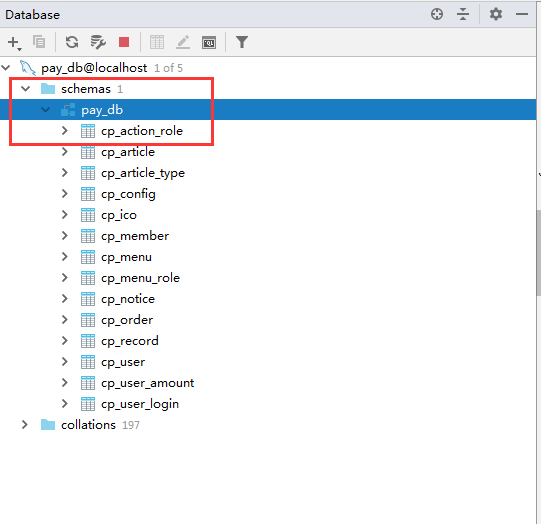Expand the cp_menu_role table

pyautogui.click(x=65, y=278)
